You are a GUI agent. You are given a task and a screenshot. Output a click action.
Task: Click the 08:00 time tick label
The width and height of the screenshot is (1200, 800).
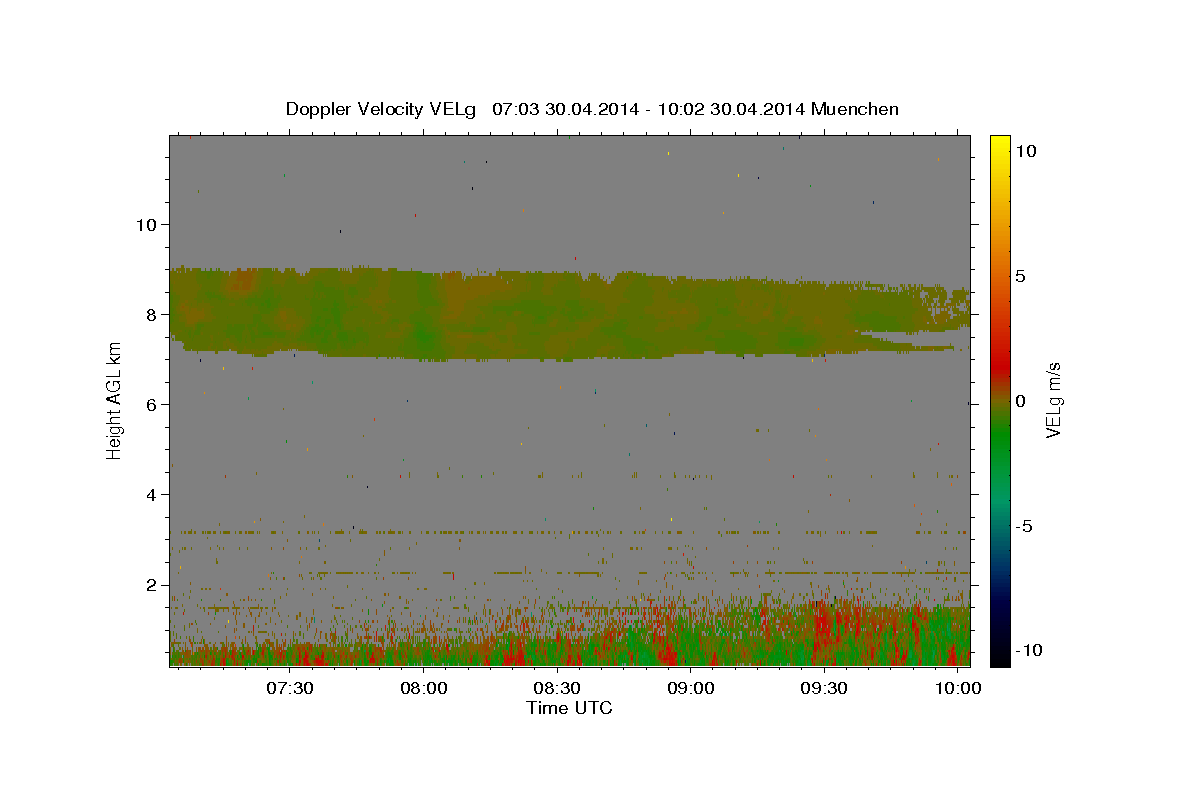(x=424, y=688)
